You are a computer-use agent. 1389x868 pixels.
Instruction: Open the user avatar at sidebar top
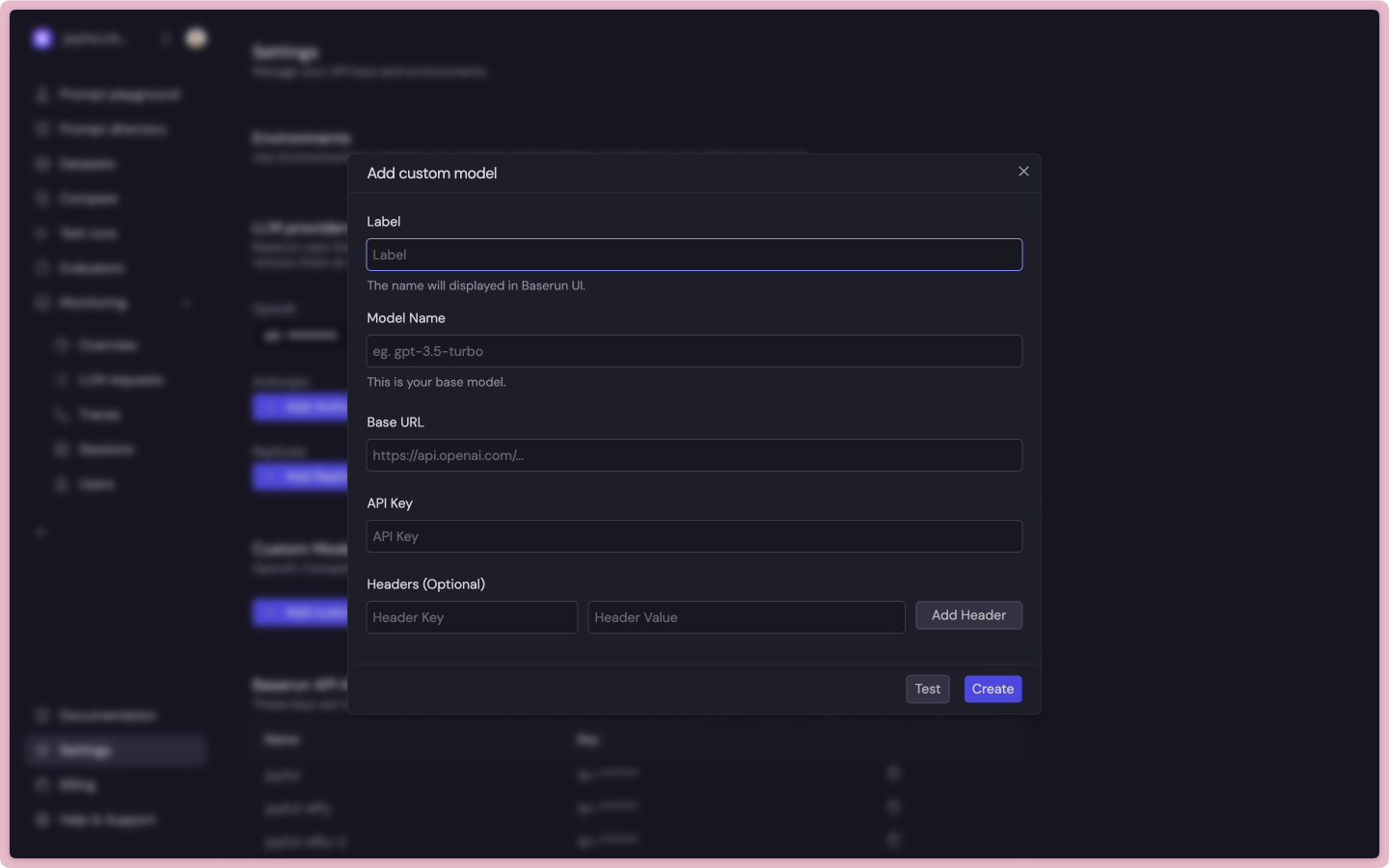(x=196, y=39)
